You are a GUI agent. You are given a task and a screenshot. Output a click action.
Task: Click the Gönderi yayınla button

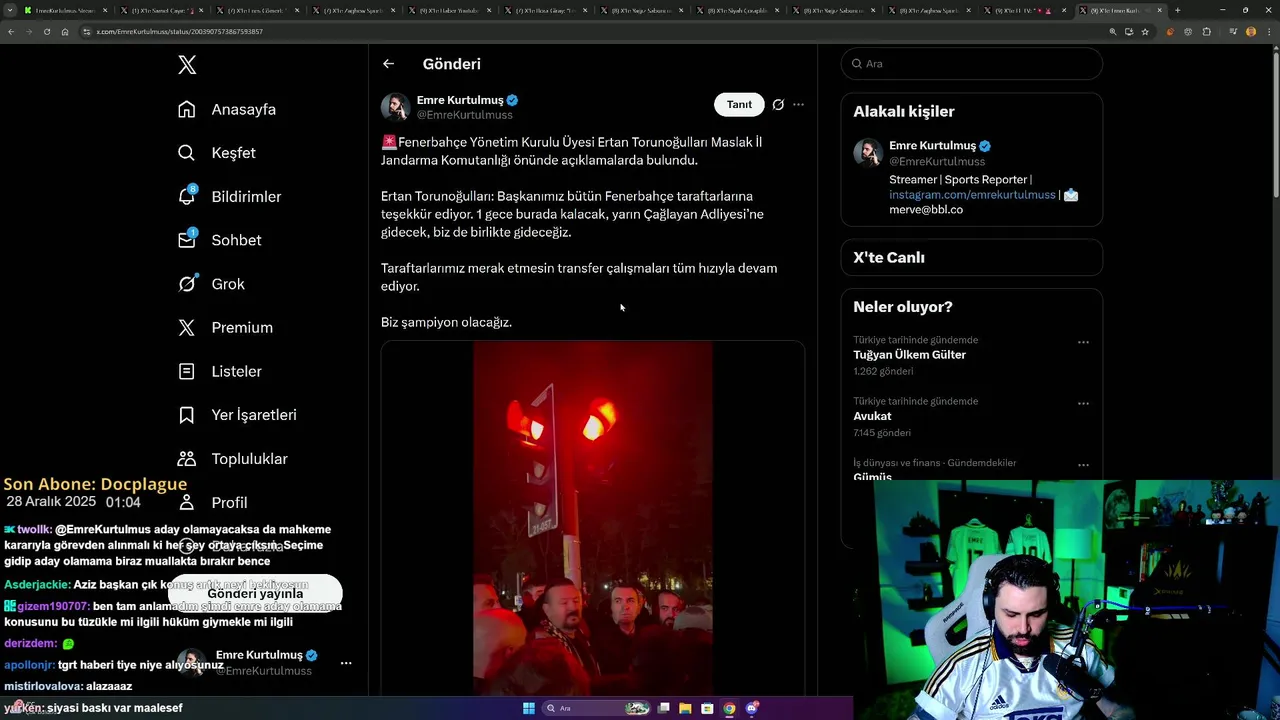click(x=255, y=593)
